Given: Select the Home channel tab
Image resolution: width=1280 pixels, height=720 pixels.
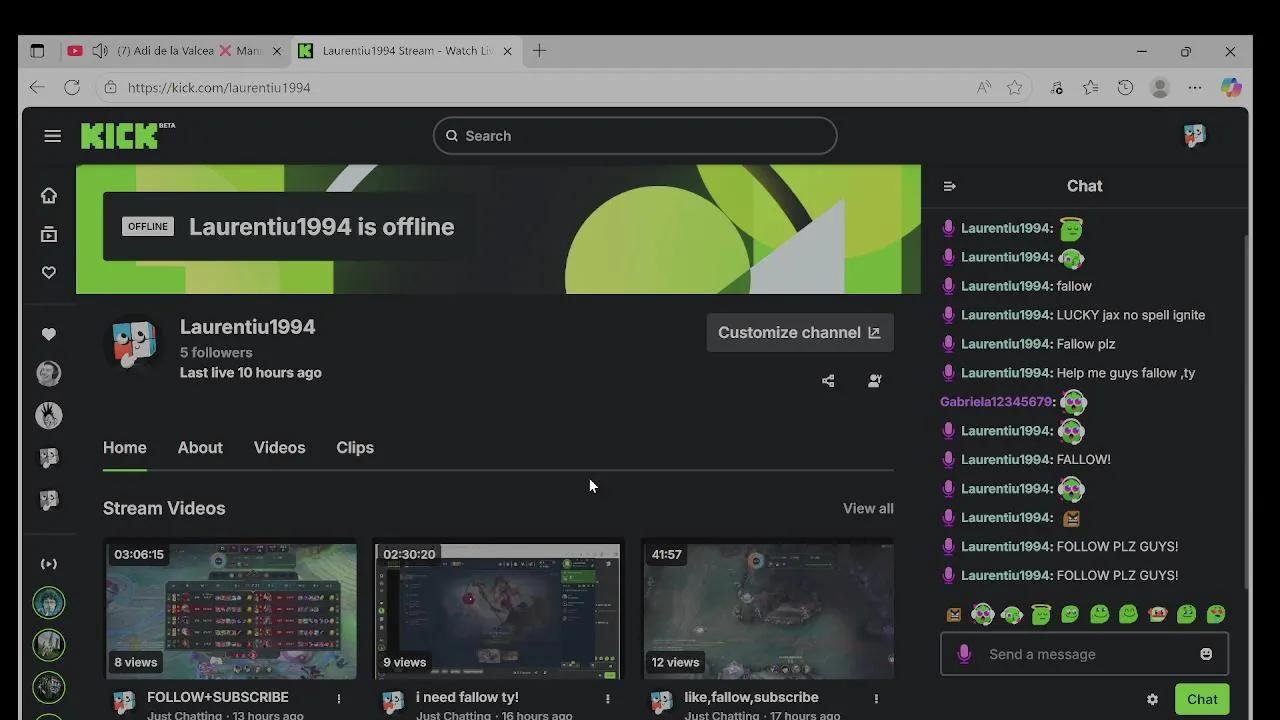Looking at the screenshot, I should 125,448.
